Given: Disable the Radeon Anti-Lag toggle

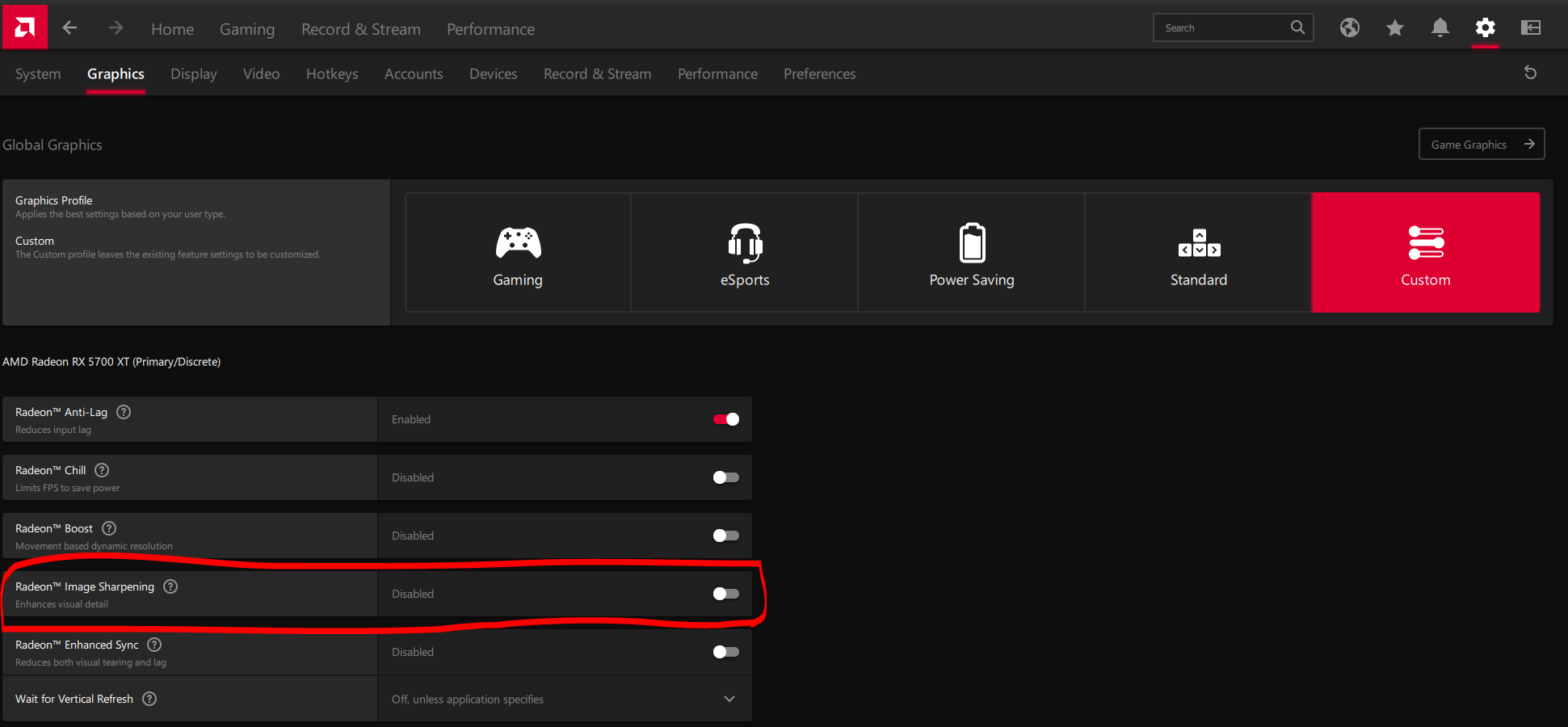Looking at the screenshot, I should [726, 419].
